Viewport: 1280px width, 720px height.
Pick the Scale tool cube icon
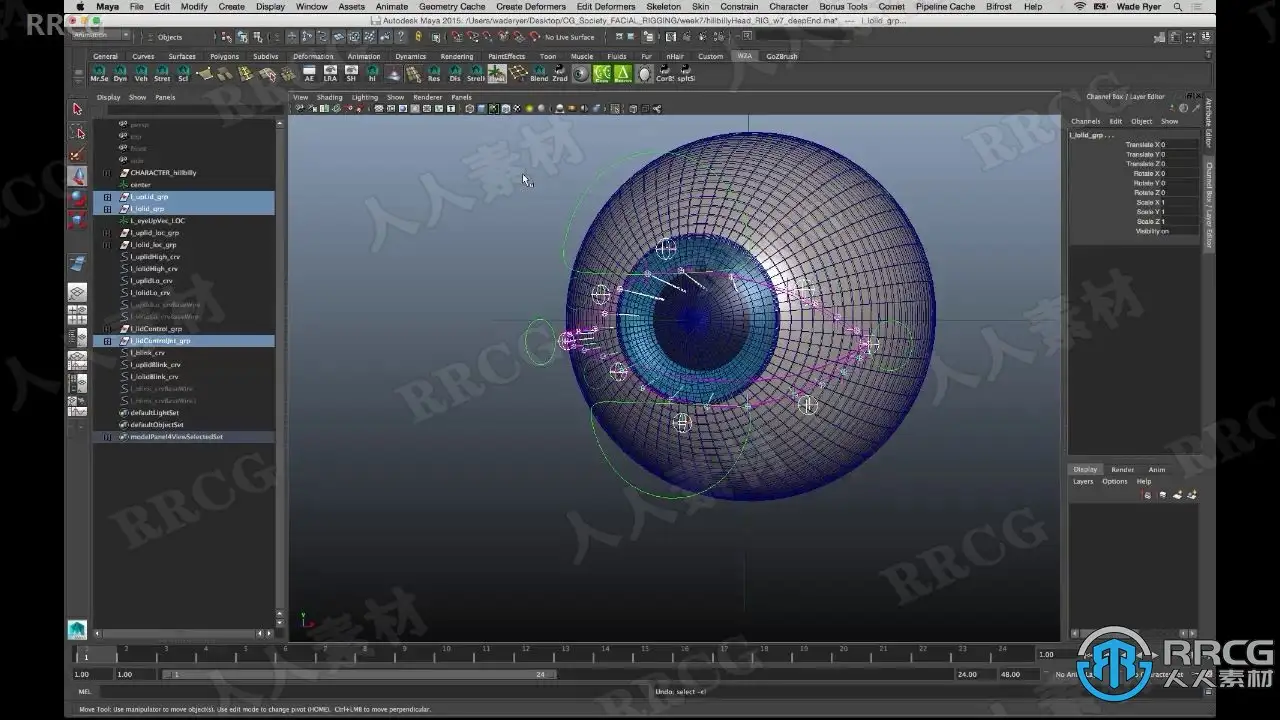tap(77, 220)
